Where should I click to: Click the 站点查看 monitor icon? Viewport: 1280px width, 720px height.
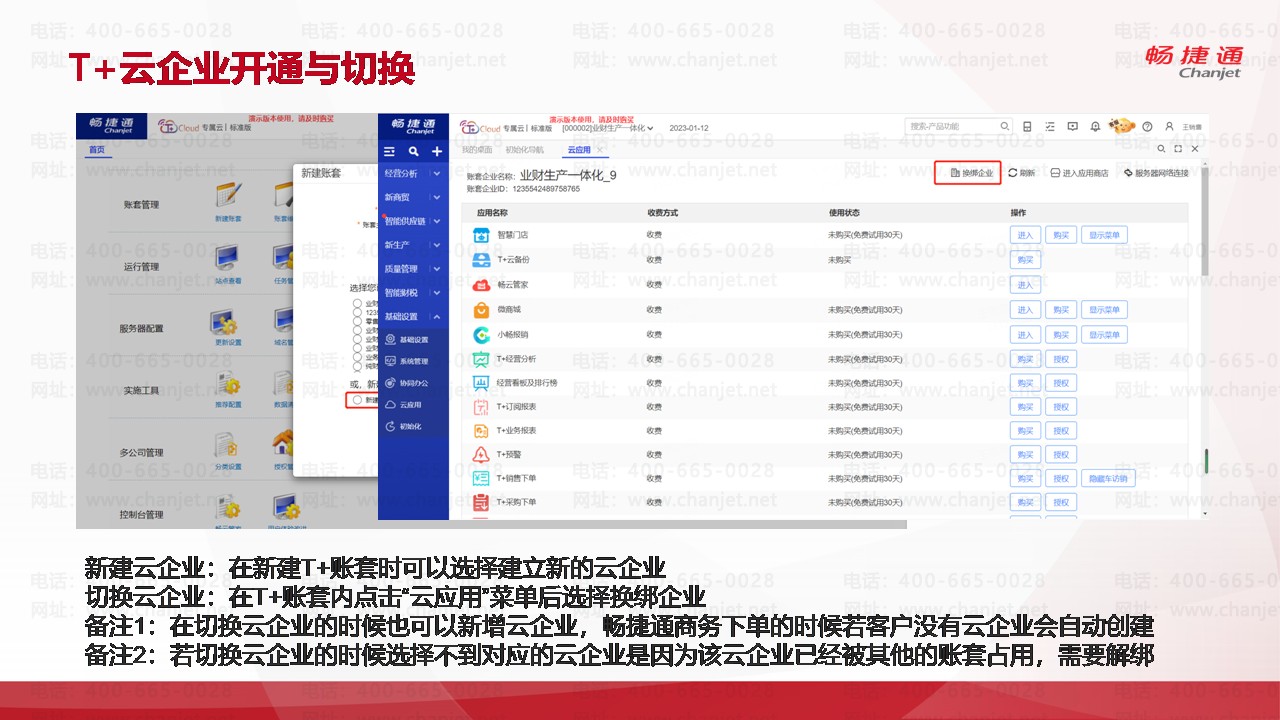tap(227, 258)
